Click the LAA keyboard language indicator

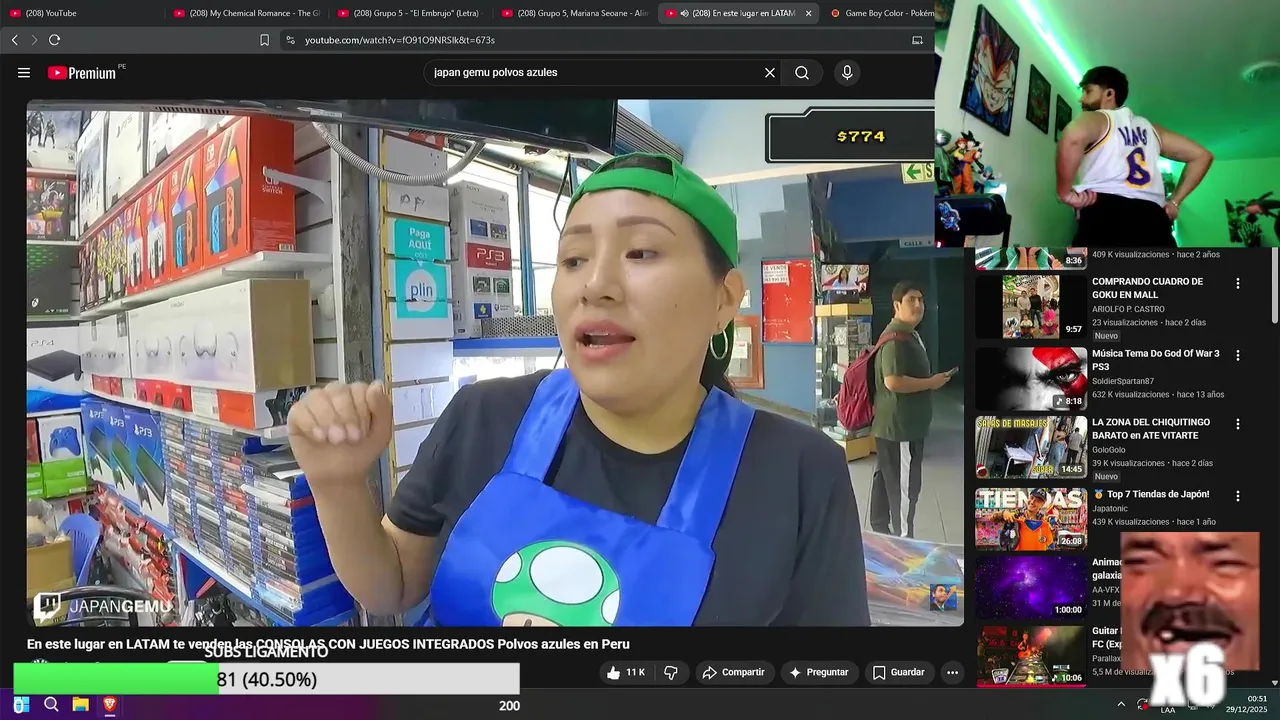coord(1168,709)
